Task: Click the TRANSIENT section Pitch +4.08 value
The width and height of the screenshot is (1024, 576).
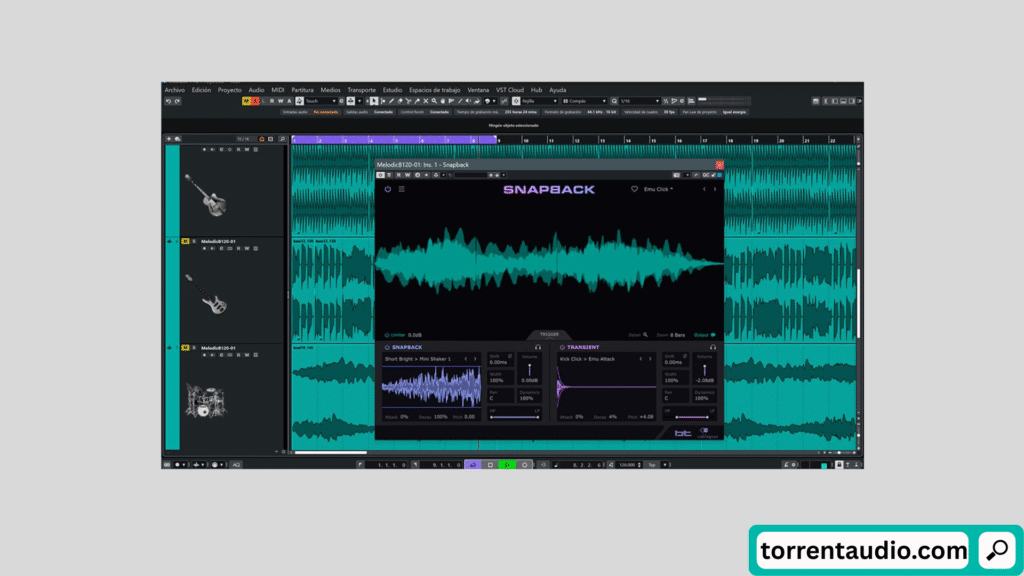Action: click(647, 417)
